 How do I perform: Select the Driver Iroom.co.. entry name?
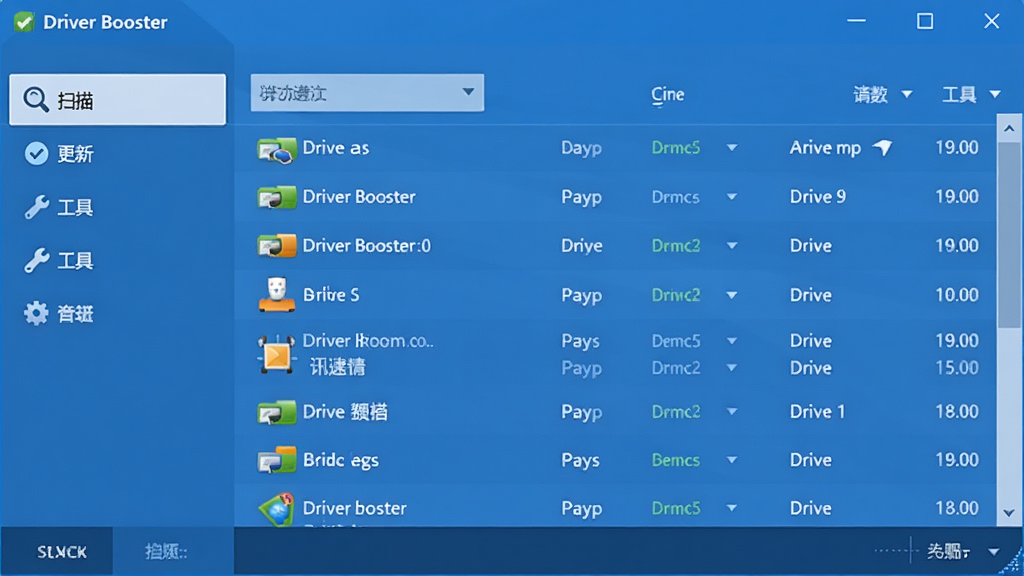tap(368, 340)
